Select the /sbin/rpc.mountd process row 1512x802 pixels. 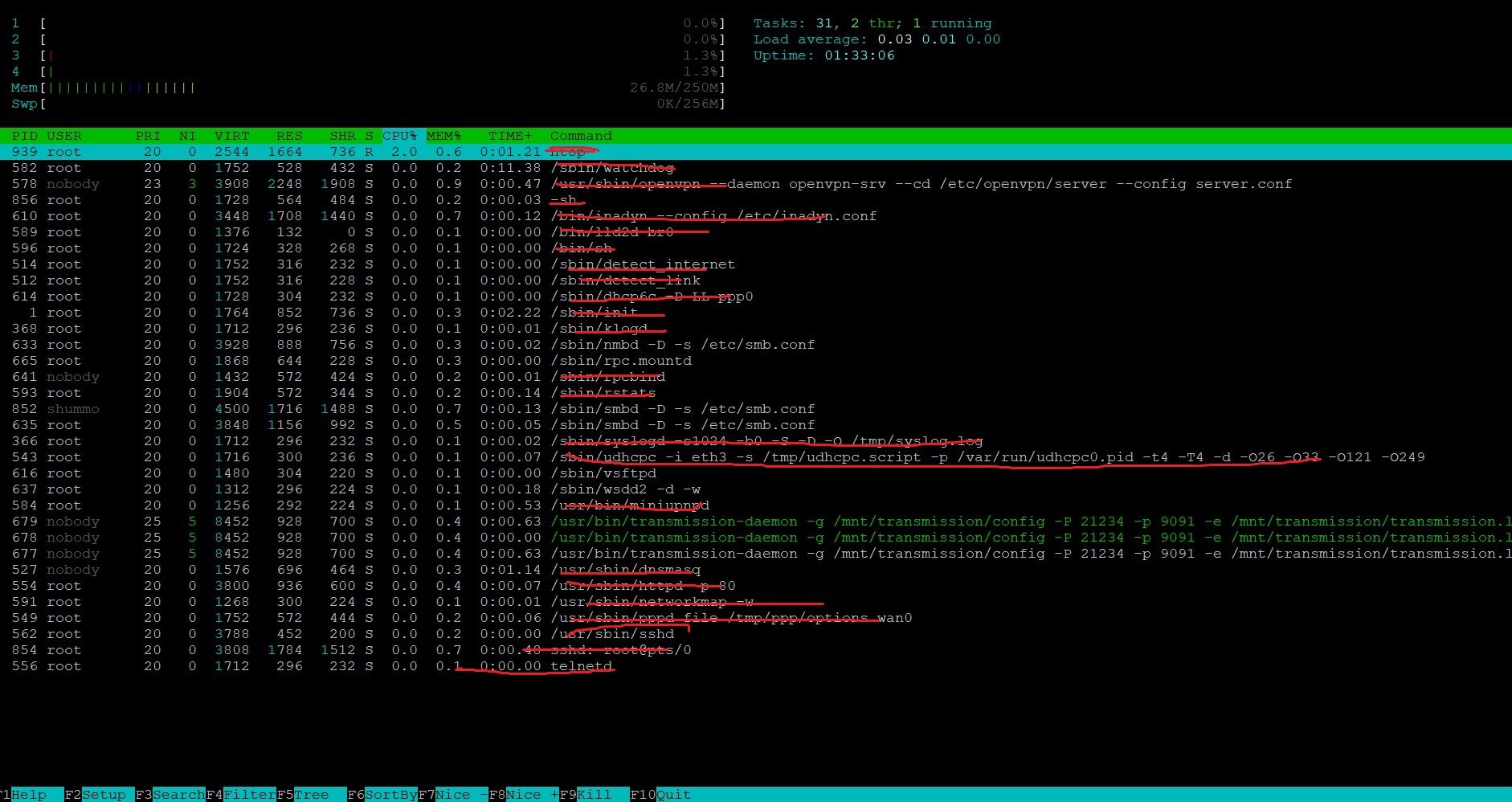tap(756, 361)
